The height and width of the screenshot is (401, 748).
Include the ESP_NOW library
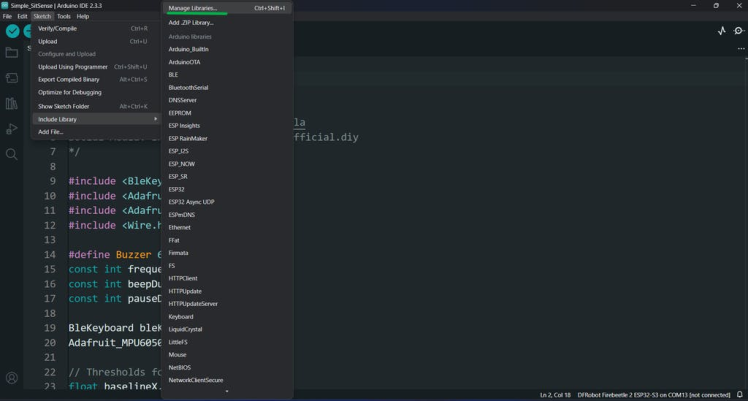(227, 164)
